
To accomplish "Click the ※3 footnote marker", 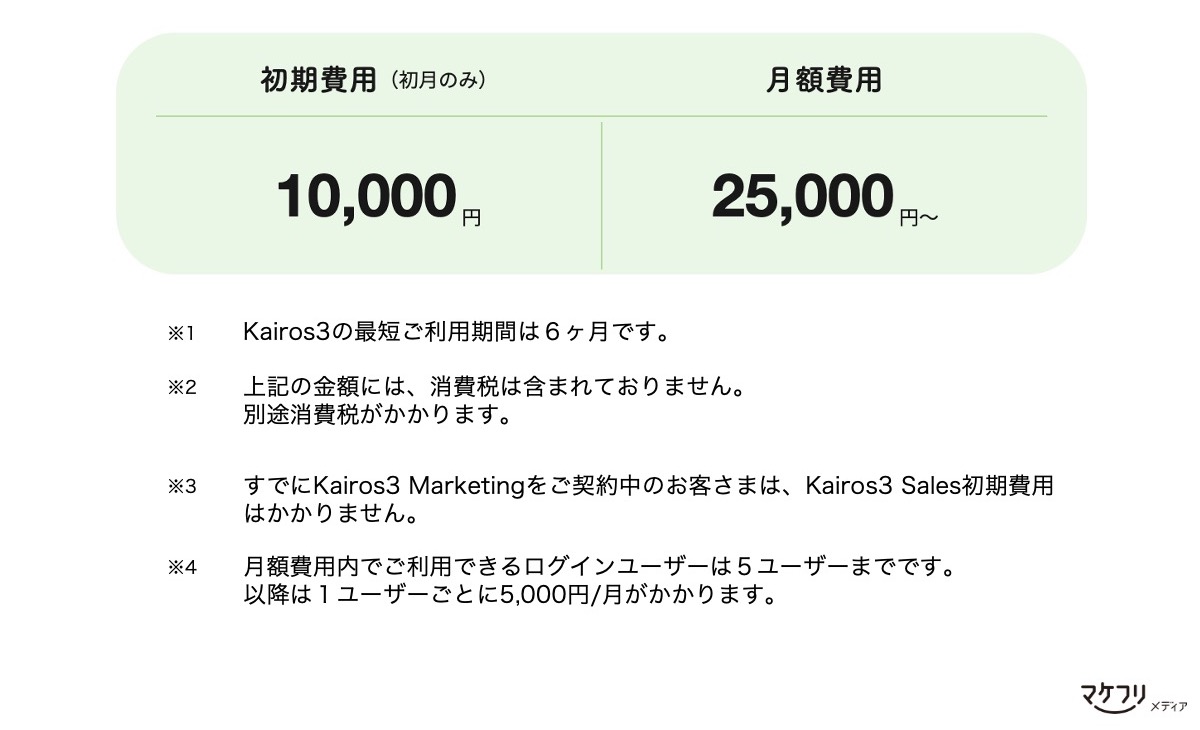I will [182, 487].
